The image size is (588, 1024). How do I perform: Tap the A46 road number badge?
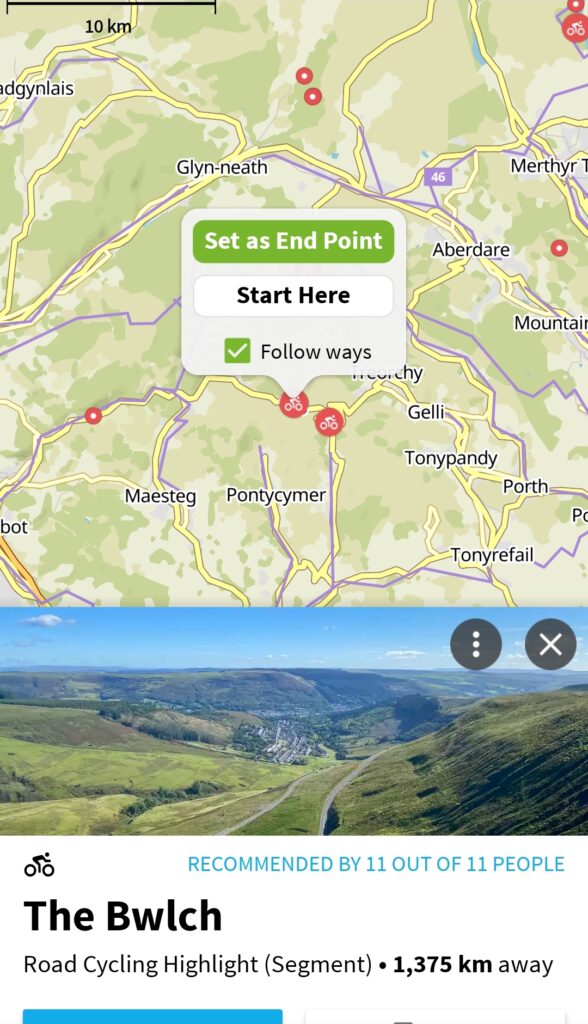tap(438, 176)
